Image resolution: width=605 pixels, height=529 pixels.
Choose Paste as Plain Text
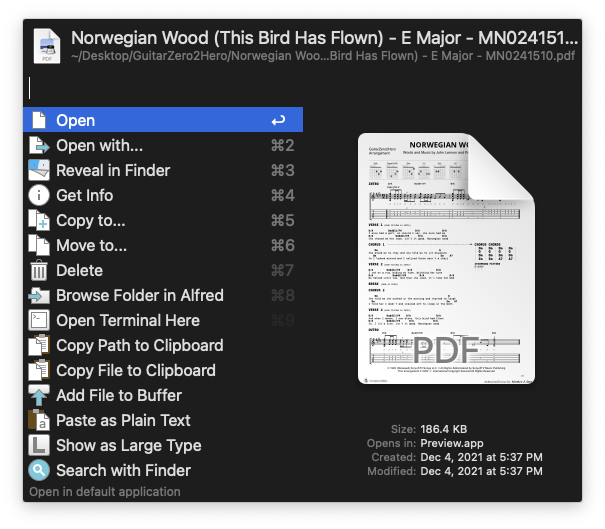click(x=163, y=420)
